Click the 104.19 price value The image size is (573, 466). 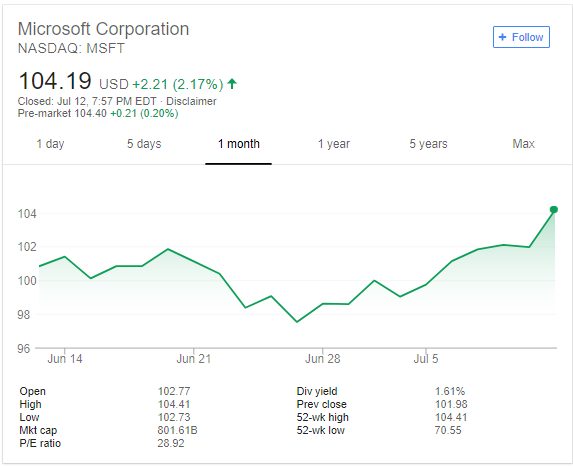55,81
